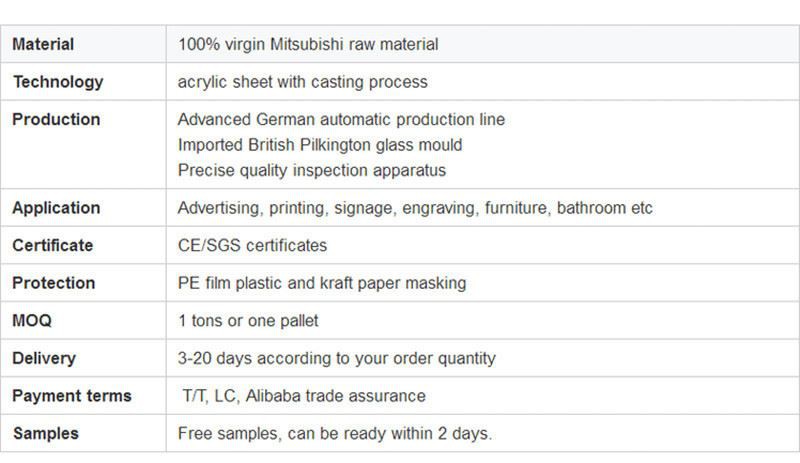The image size is (800, 463).
Task: Select the Delivery row label
Action: [x=43, y=358]
